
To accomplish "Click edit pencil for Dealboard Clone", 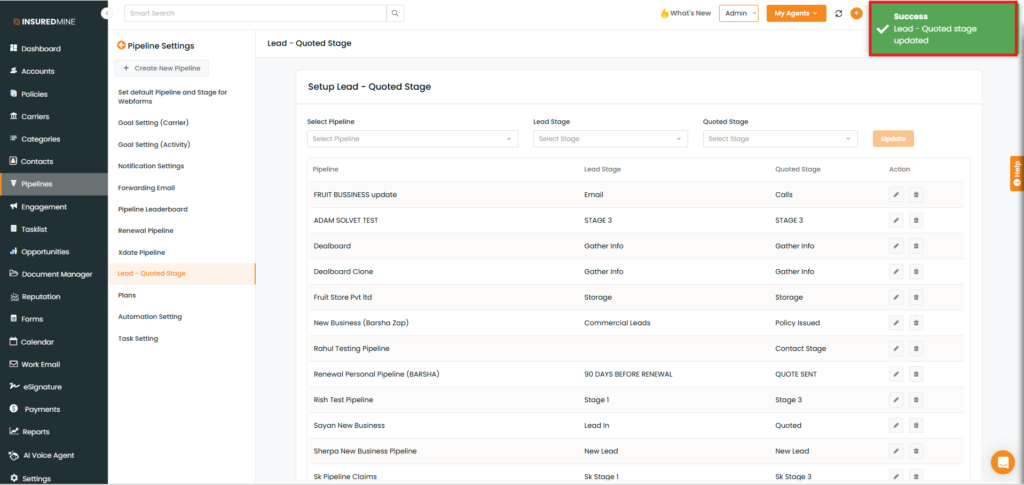I will [896, 271].
